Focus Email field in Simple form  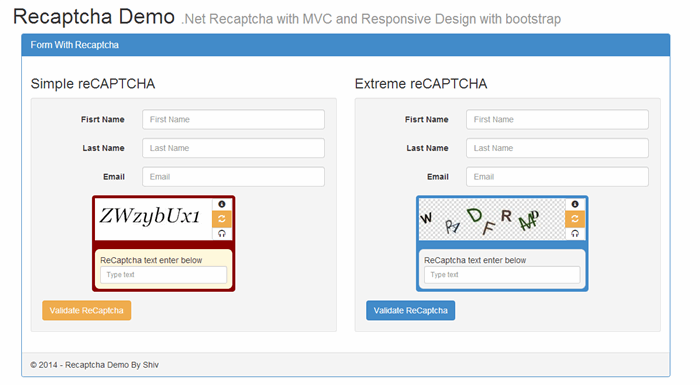(x=233, y=177)
